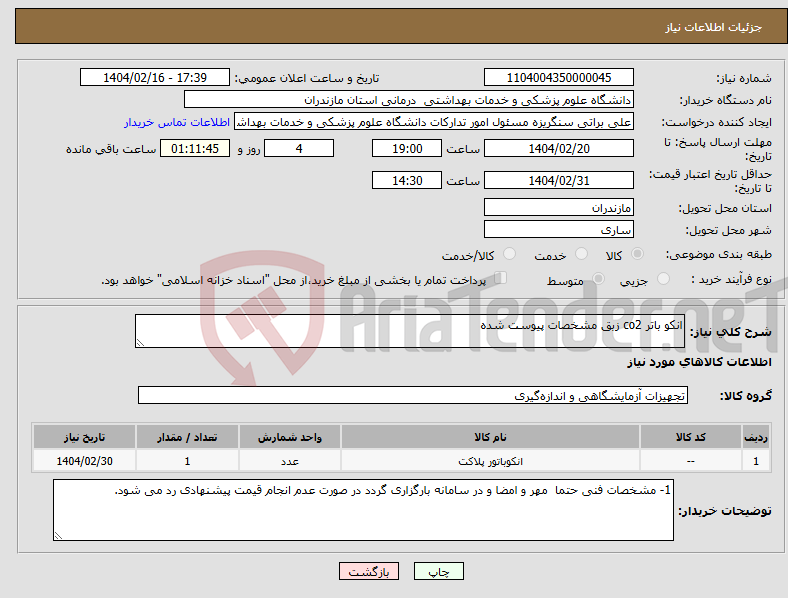Click the response deadline date 1404/02/20
Screen dimensions: 788x598
pyautogui.click(x=558, y=148)
